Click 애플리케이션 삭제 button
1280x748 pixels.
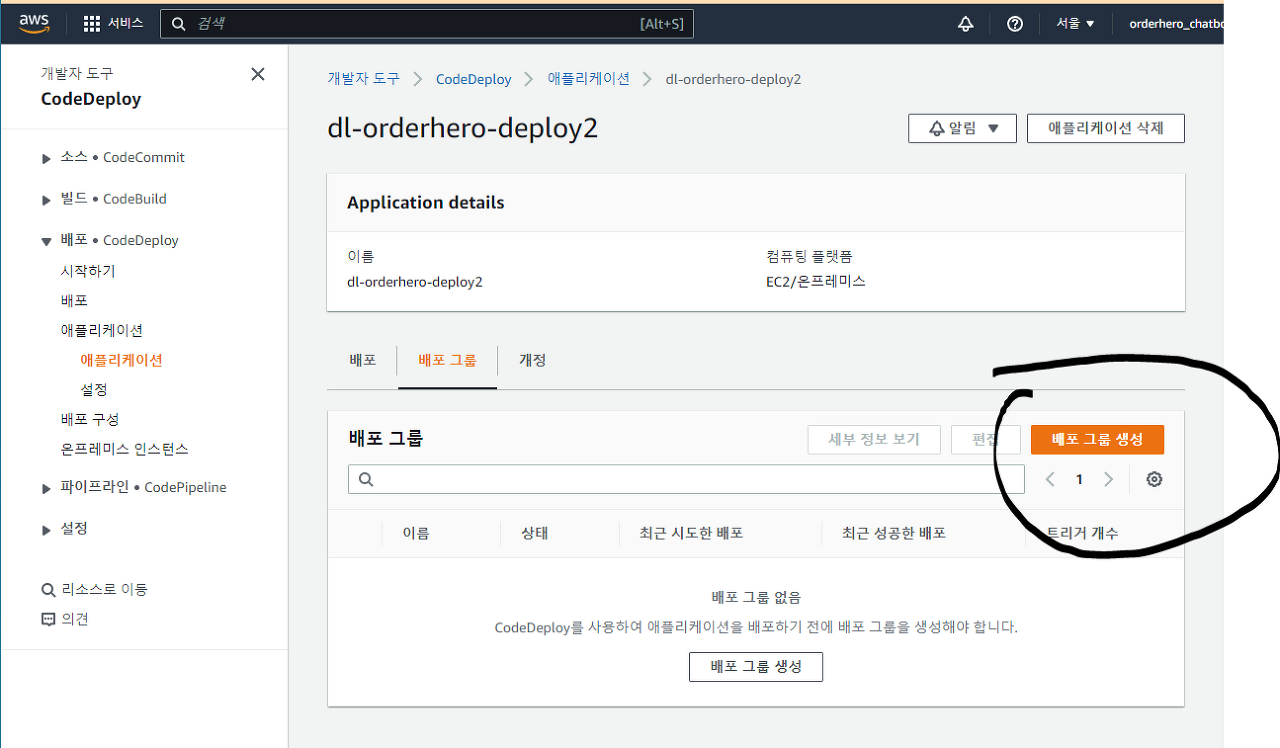point(1106,128)
